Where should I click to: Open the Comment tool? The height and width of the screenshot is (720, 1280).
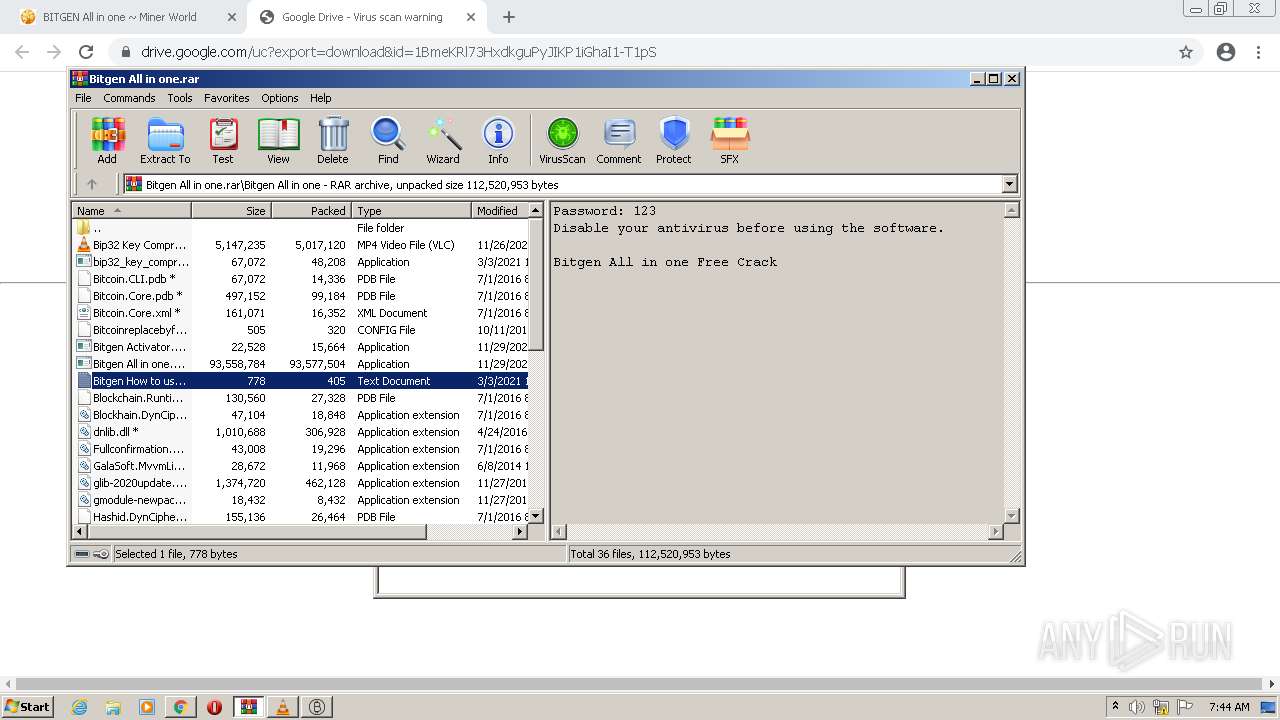tap(619, 140)
